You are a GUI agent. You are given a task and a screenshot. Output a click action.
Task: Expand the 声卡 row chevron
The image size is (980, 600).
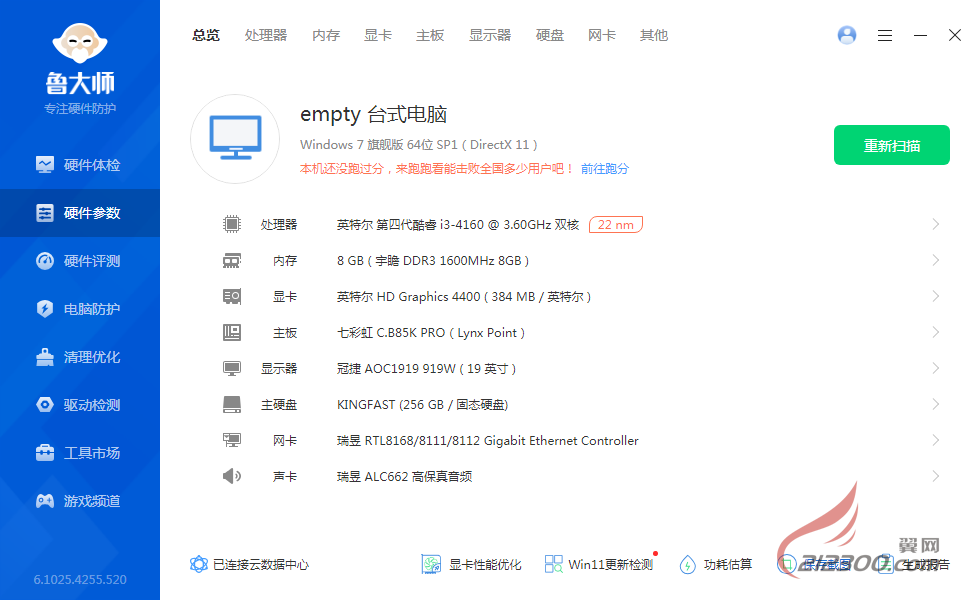[936, 476]
